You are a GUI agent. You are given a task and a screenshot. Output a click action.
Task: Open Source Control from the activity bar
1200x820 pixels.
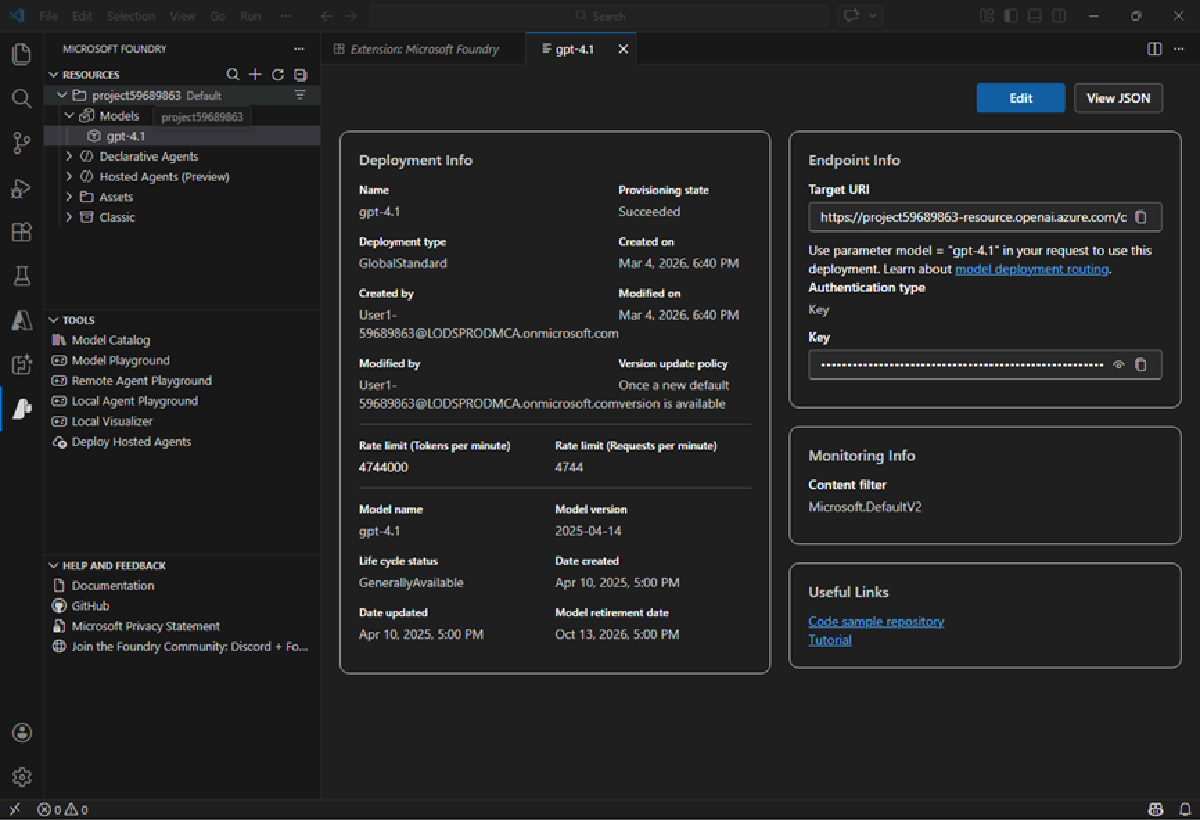[21, 143]
